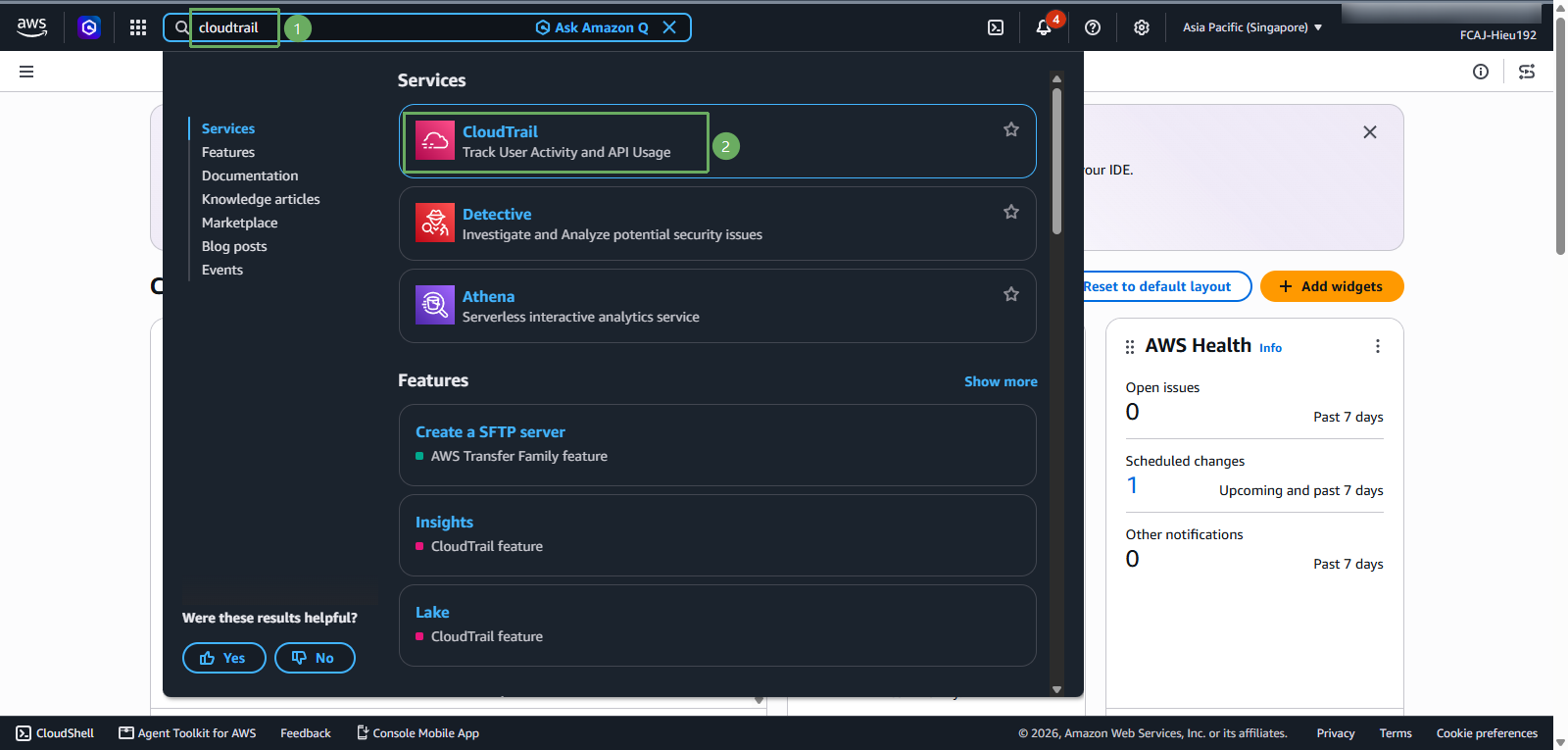Open the page preferences icon beside the info icon
The image size is (1568, 750).
tap(1527, 72)
